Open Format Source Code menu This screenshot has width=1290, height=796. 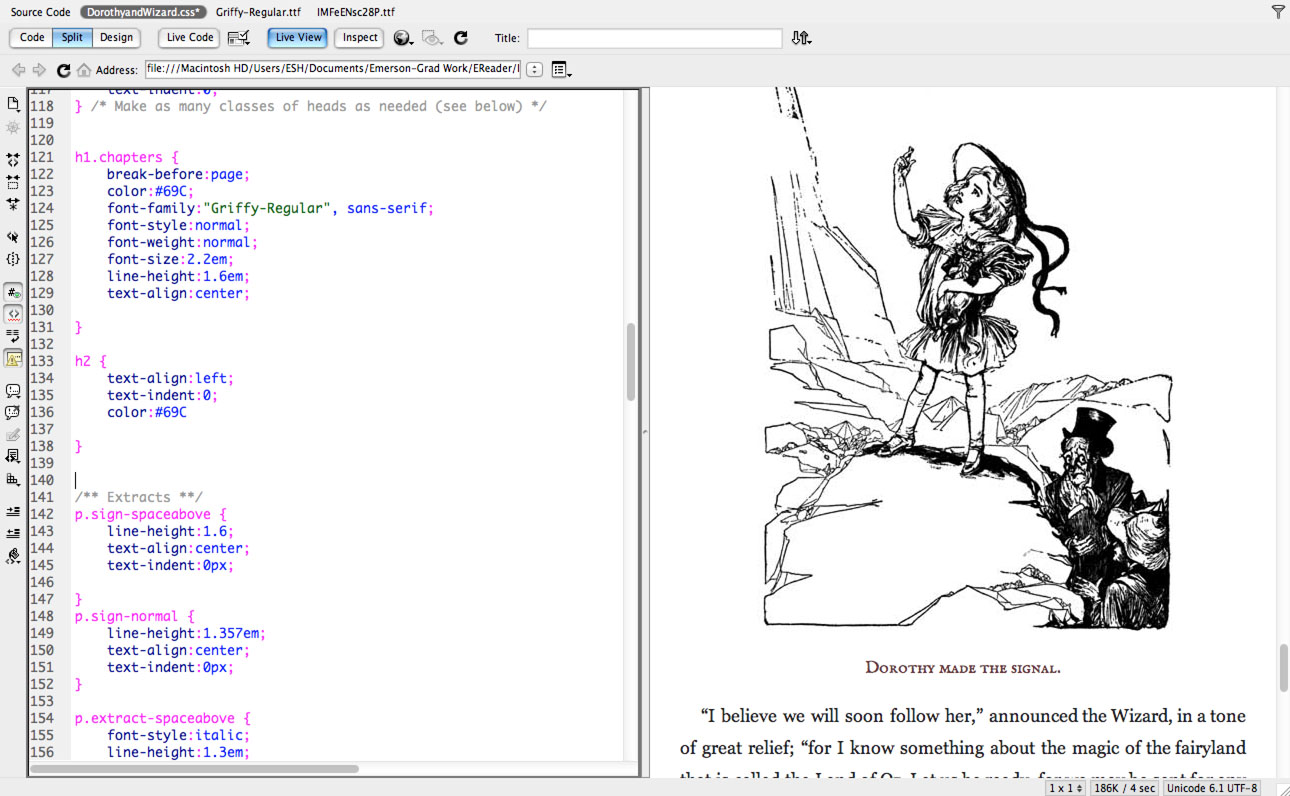click(13, 556)
